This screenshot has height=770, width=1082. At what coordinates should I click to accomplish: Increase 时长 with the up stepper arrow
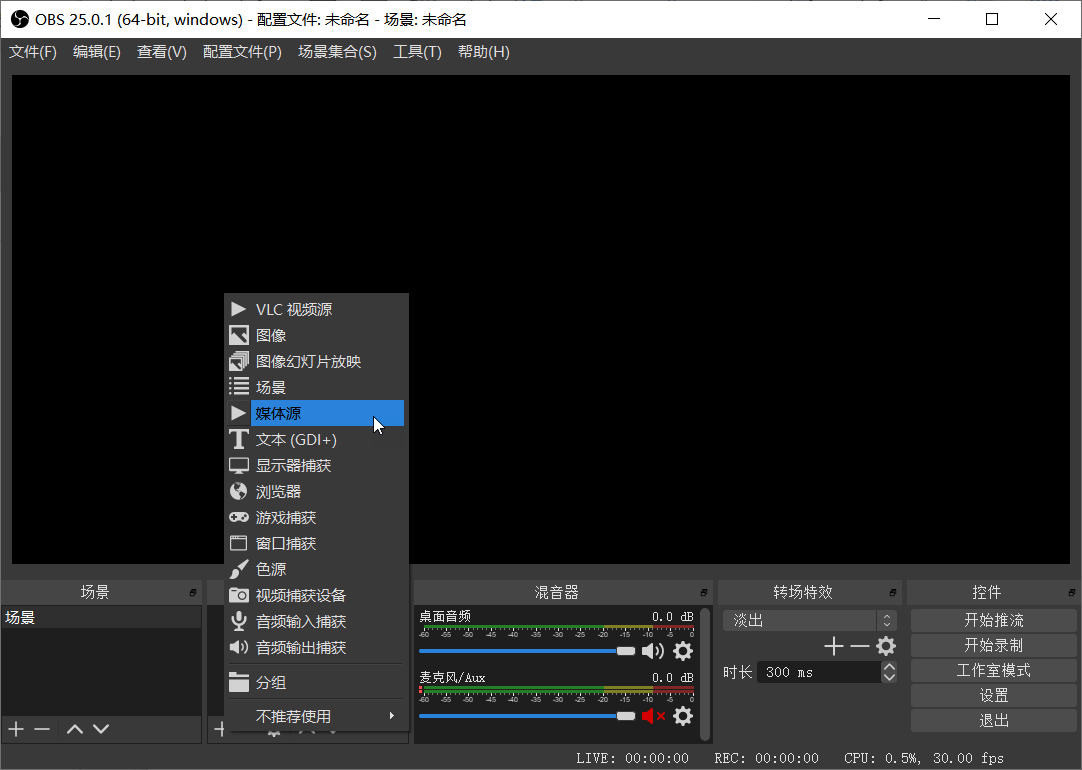(889, 667)
